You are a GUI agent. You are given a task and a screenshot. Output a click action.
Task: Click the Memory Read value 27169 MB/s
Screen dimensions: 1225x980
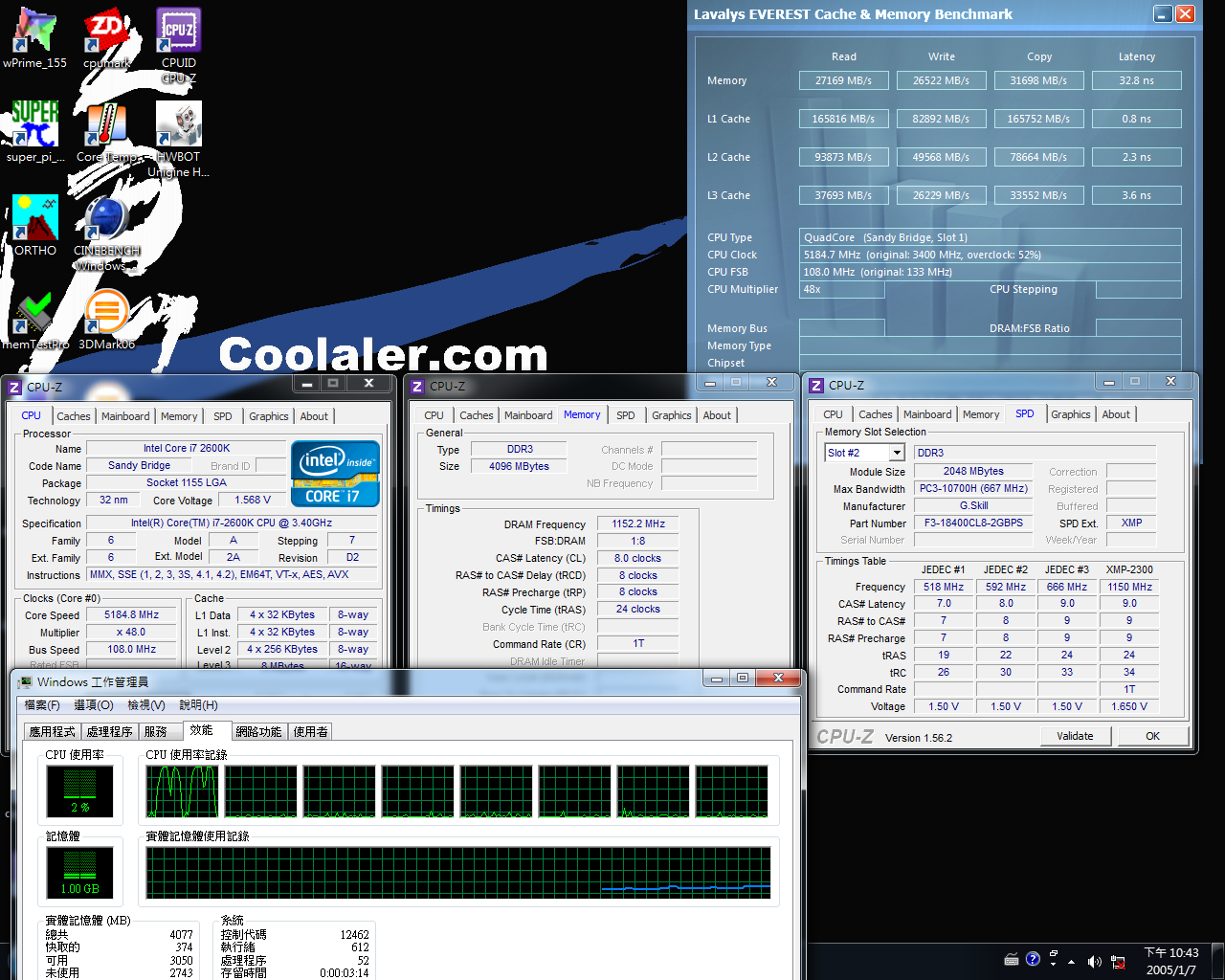coord(843,80)
